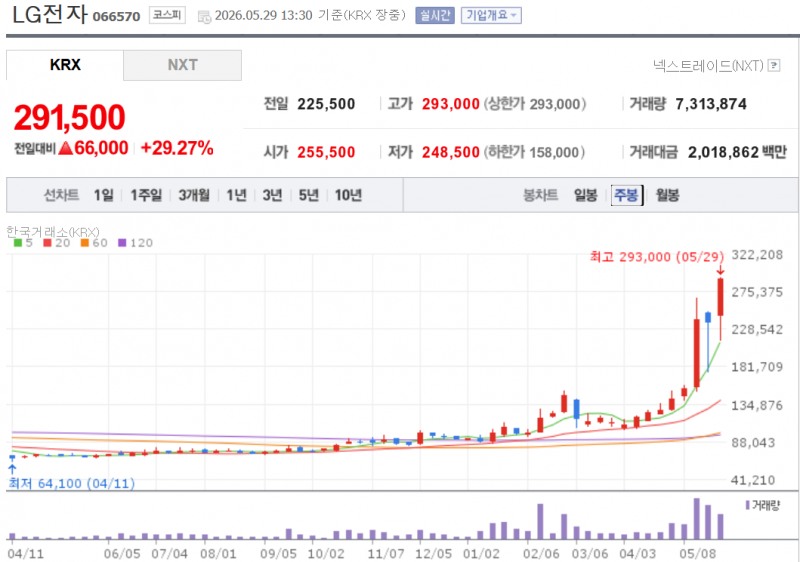Open the 넥스트레이드(NXT) help link

[x=708, y=65]
